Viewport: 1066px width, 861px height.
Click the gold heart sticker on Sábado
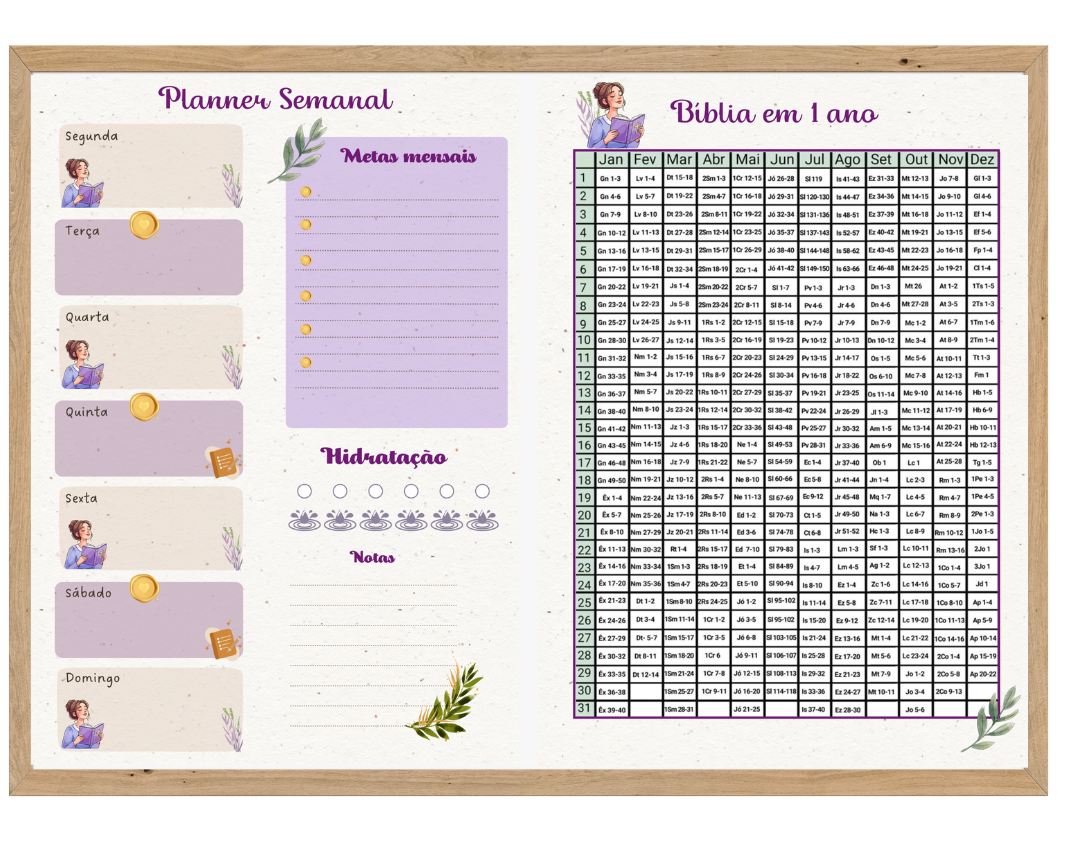144,588
